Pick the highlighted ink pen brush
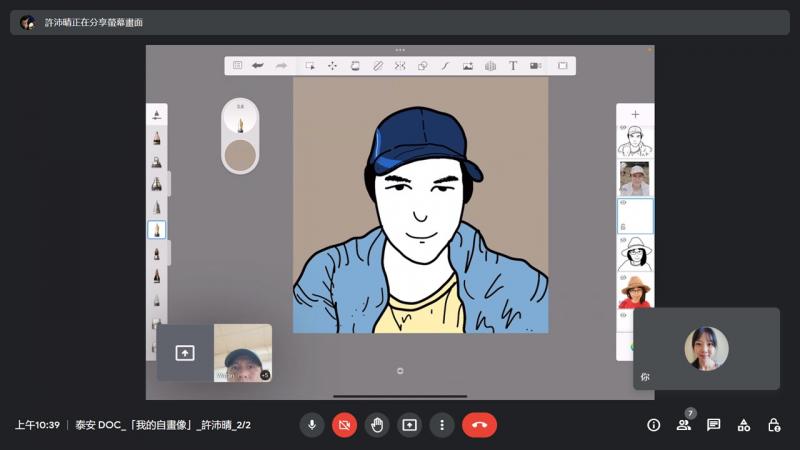The width and height of the screenshot is (800, 450). (157, 230)
